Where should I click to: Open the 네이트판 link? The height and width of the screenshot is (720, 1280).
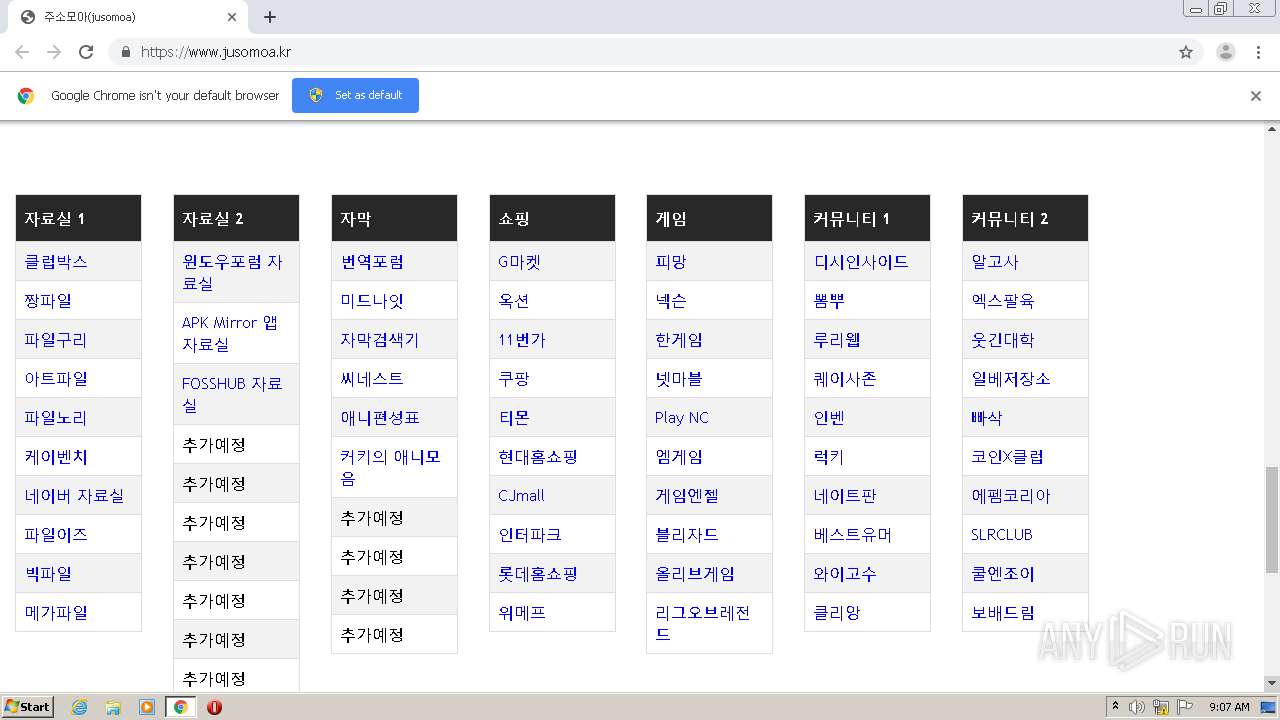[x=845, y=495]
